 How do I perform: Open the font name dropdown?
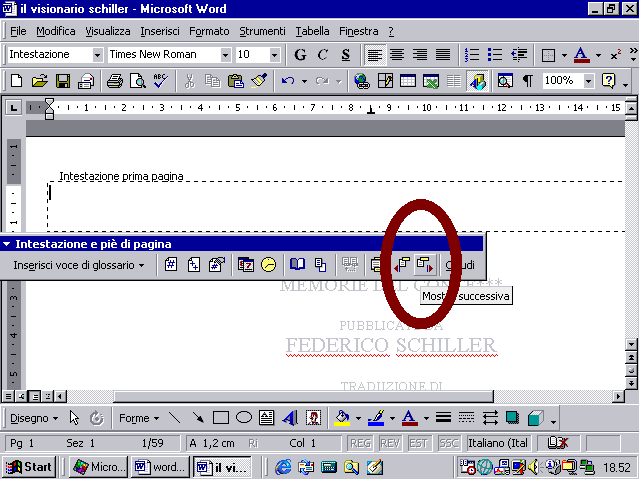[226, 54]
